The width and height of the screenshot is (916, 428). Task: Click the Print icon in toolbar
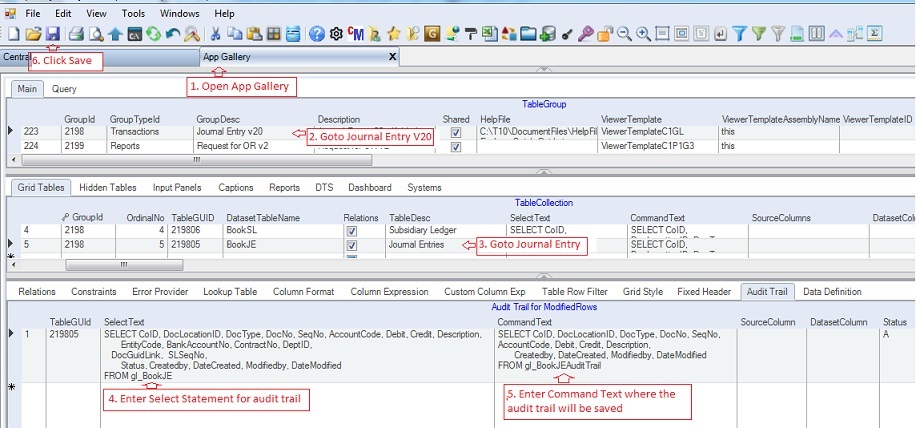77,34
